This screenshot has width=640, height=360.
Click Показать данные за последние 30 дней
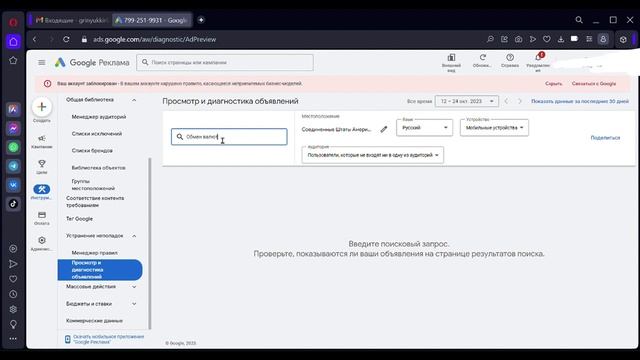click(580, 101)
